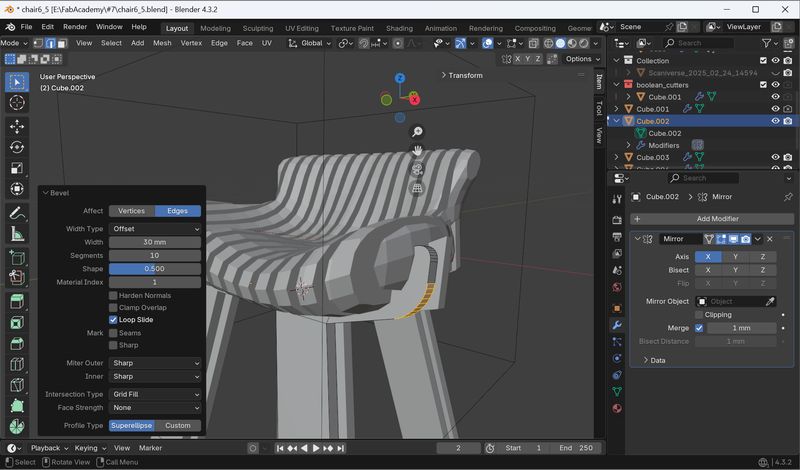Open the Object Data mesh properties tab
The width and height of the screenshot is (800, 470).
[617, 391]
